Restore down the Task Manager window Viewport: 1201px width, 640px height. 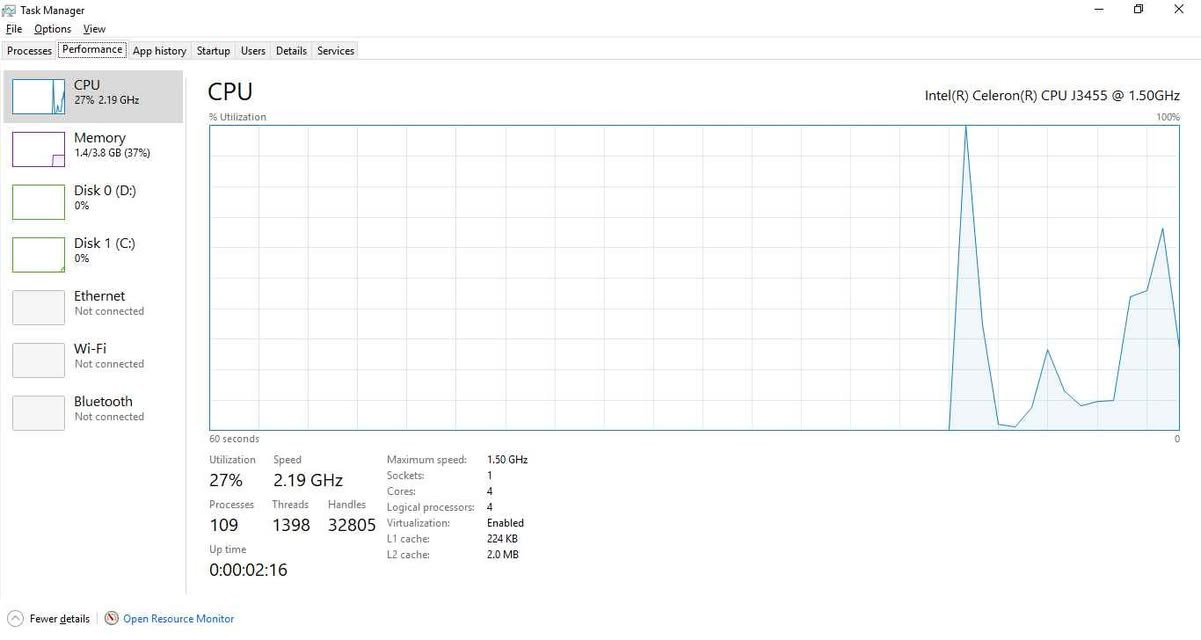tap(1138, 10)
